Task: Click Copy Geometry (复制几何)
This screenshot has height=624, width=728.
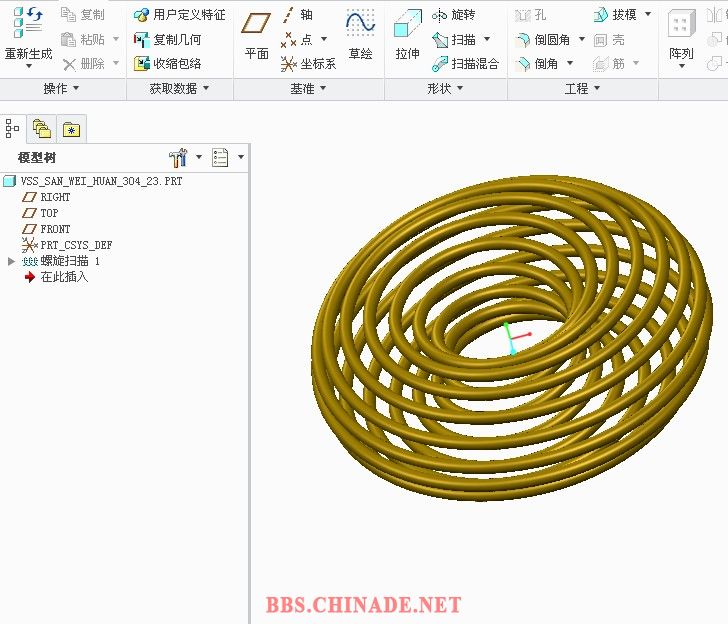Action: (167, 39)
